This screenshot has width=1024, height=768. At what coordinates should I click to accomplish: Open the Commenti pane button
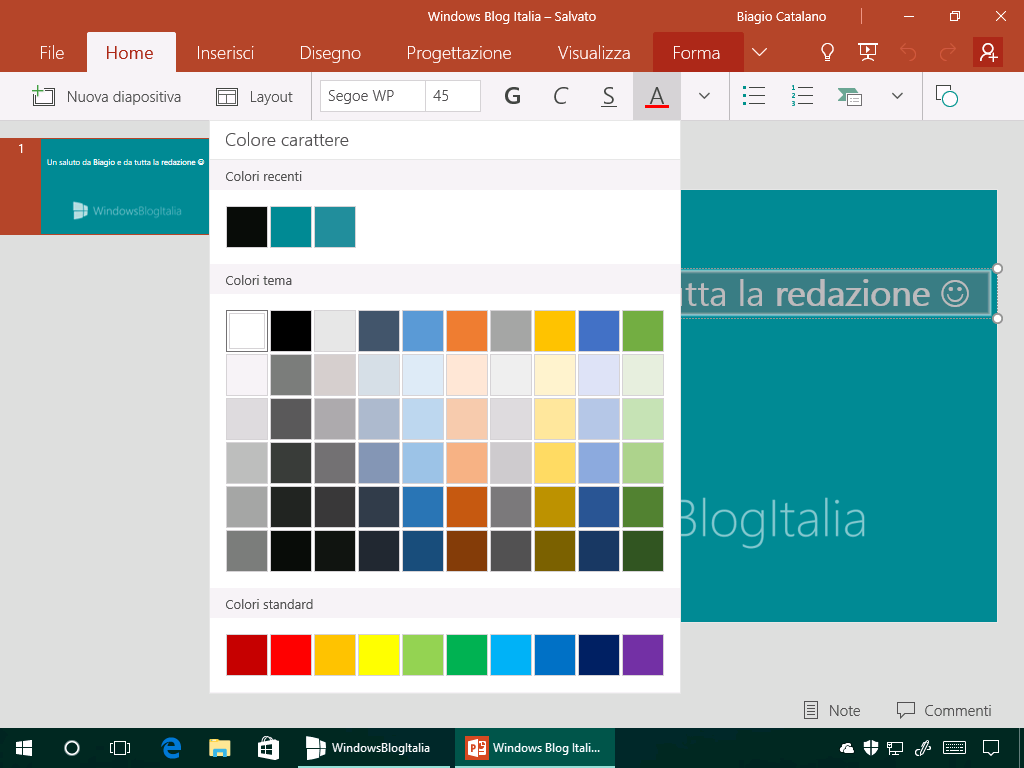click(x=944, y=710)
